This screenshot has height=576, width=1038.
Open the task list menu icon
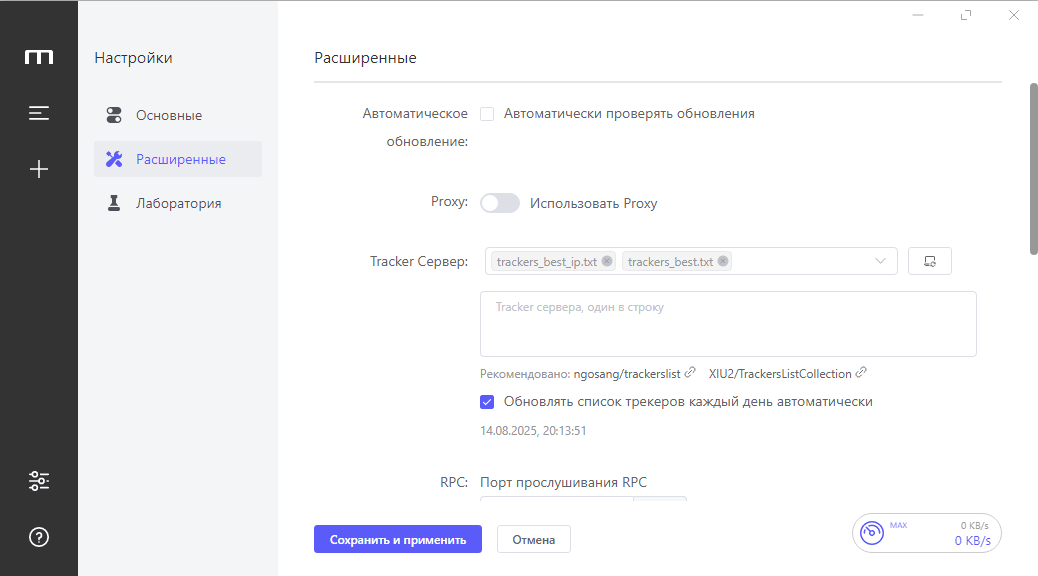39,113
